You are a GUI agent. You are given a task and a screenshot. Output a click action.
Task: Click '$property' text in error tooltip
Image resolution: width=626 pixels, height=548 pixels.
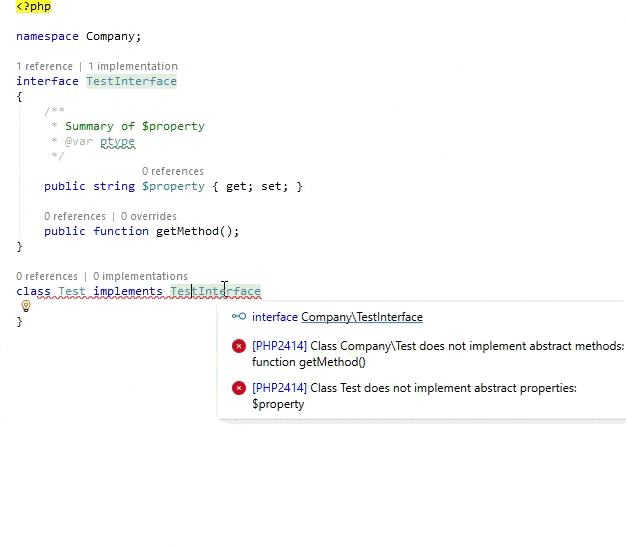pyautogui.click(x=278, y=404)
